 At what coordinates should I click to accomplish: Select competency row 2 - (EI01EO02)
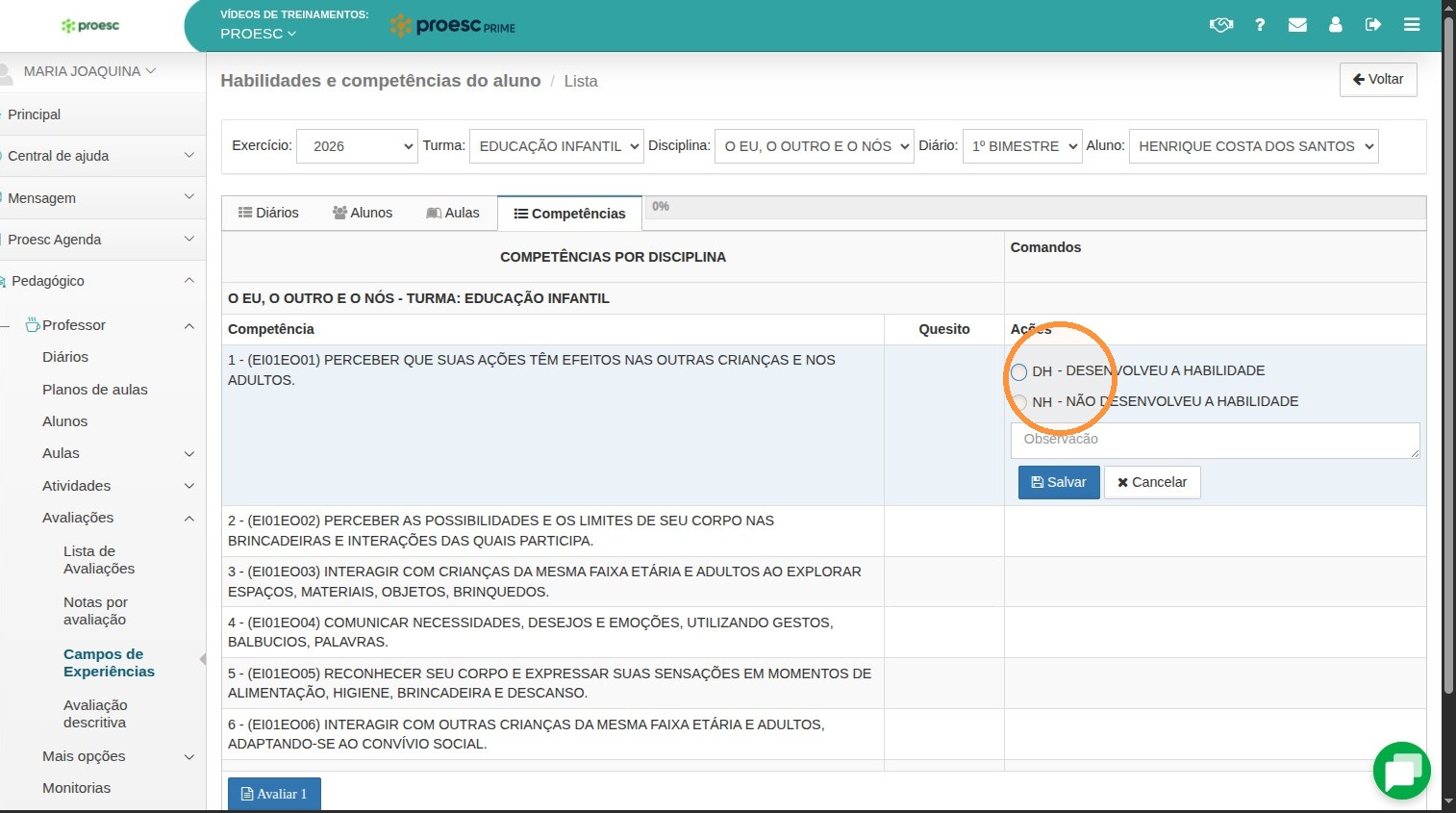click(x=552, y=531)
